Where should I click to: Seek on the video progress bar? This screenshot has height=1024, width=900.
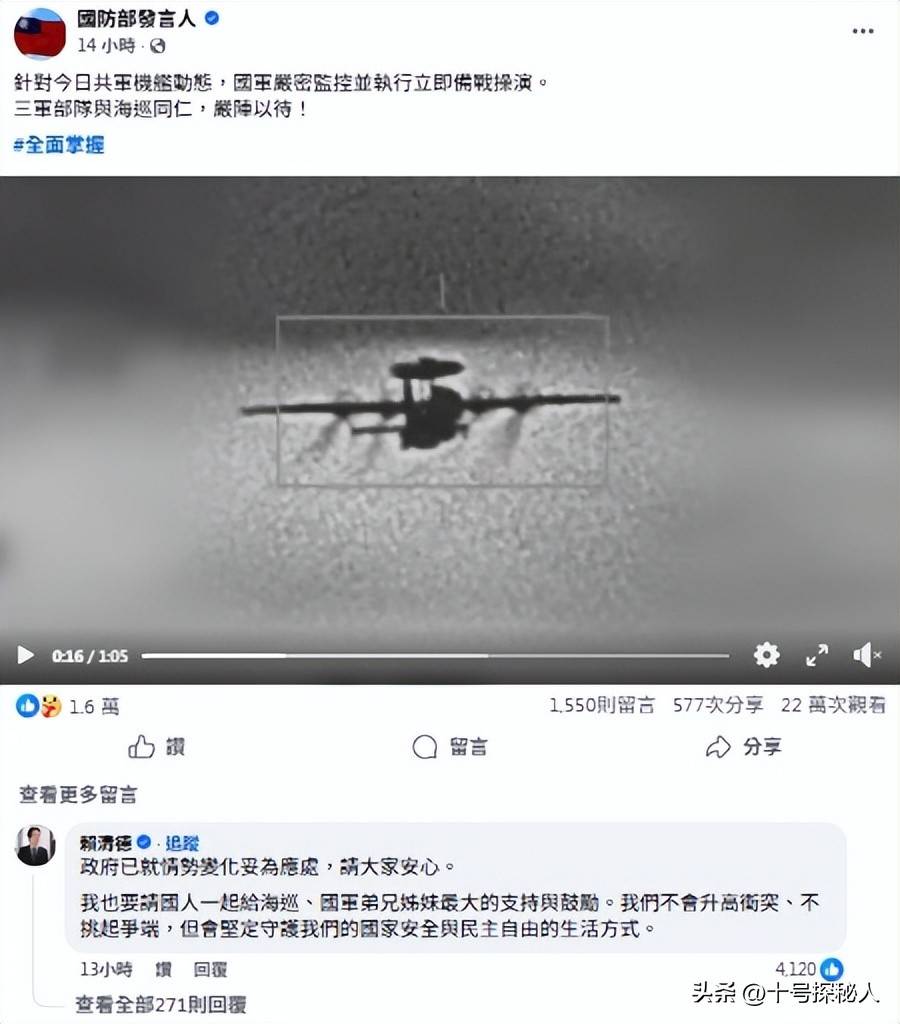coord(435,655)
